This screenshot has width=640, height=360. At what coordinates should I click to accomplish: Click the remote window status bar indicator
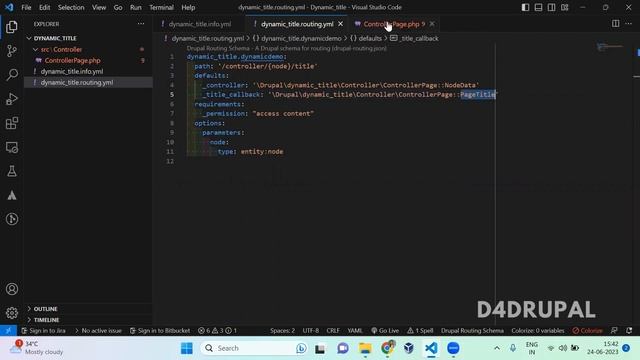pos(8,331)
